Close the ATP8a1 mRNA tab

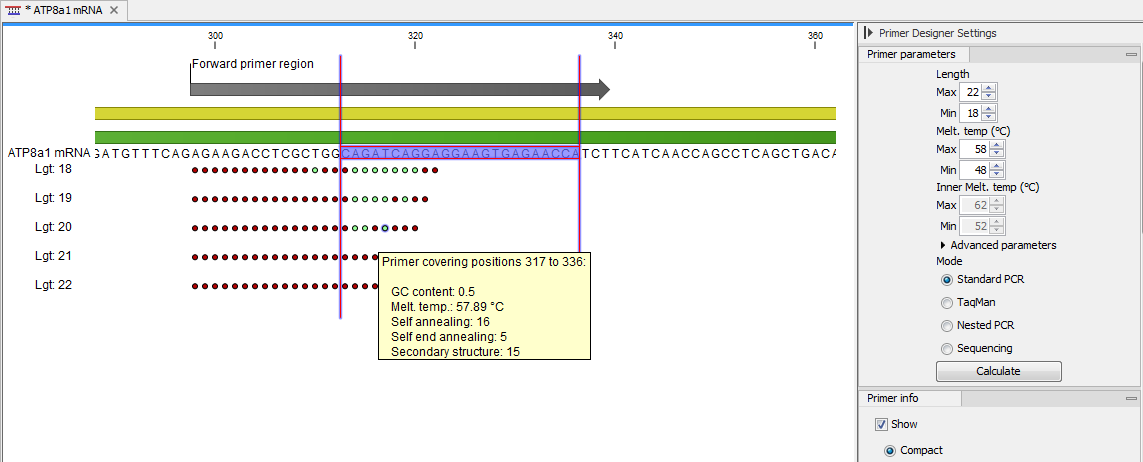[x=113, y=10]
